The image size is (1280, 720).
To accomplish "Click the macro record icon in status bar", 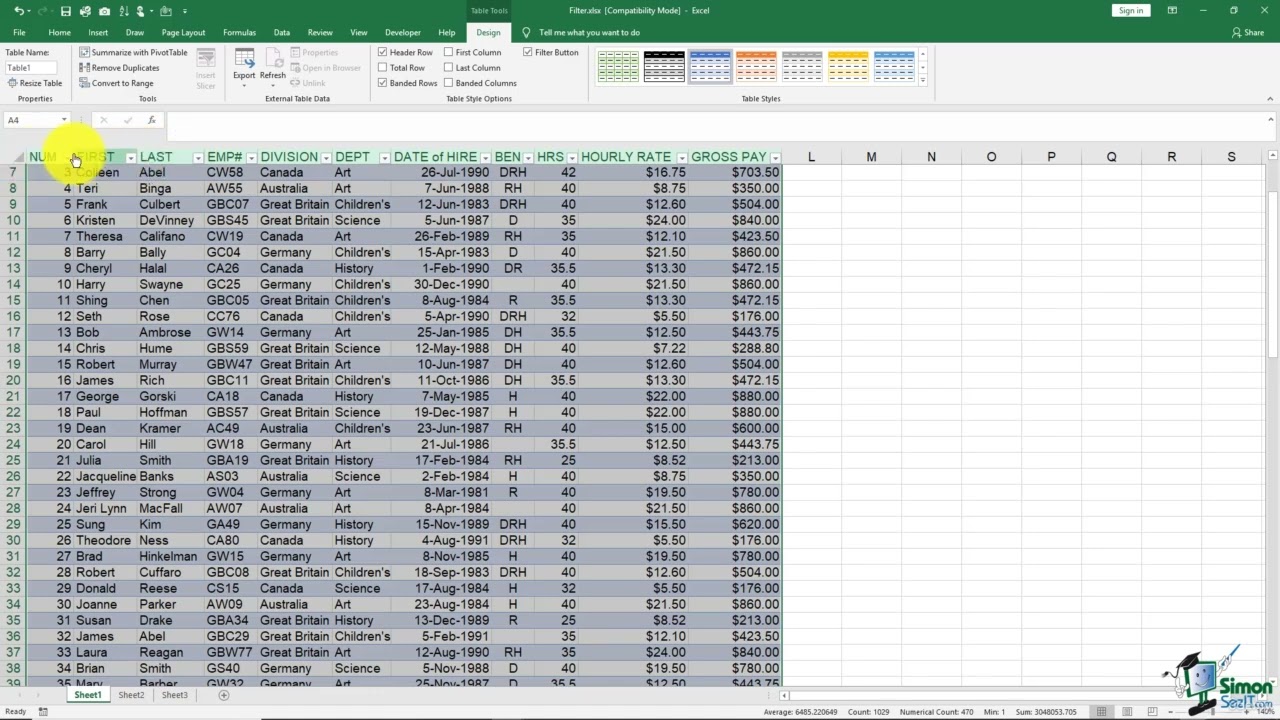I will (x=43, y=712).
